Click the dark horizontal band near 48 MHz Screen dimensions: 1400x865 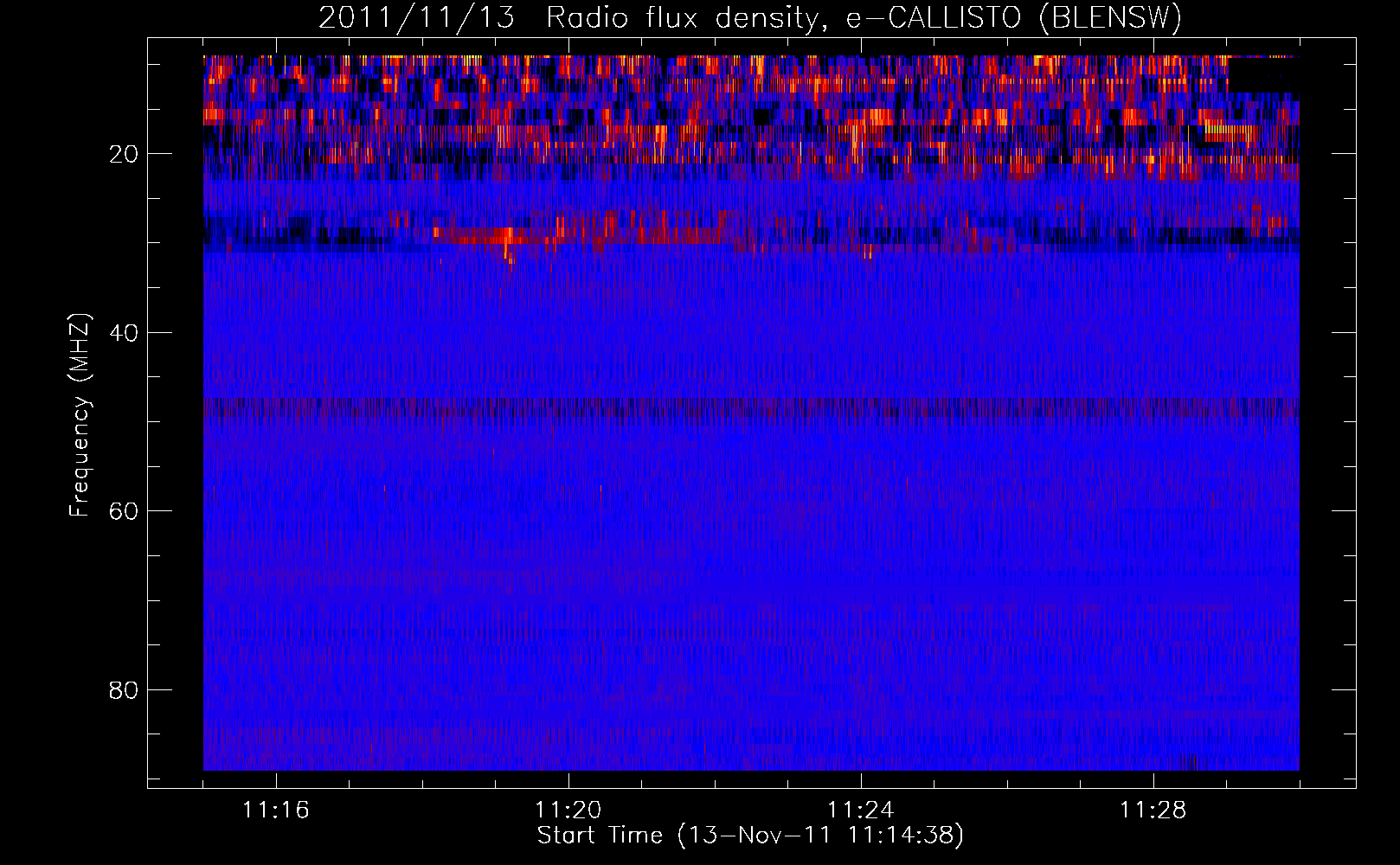click(x=751, y=407)
